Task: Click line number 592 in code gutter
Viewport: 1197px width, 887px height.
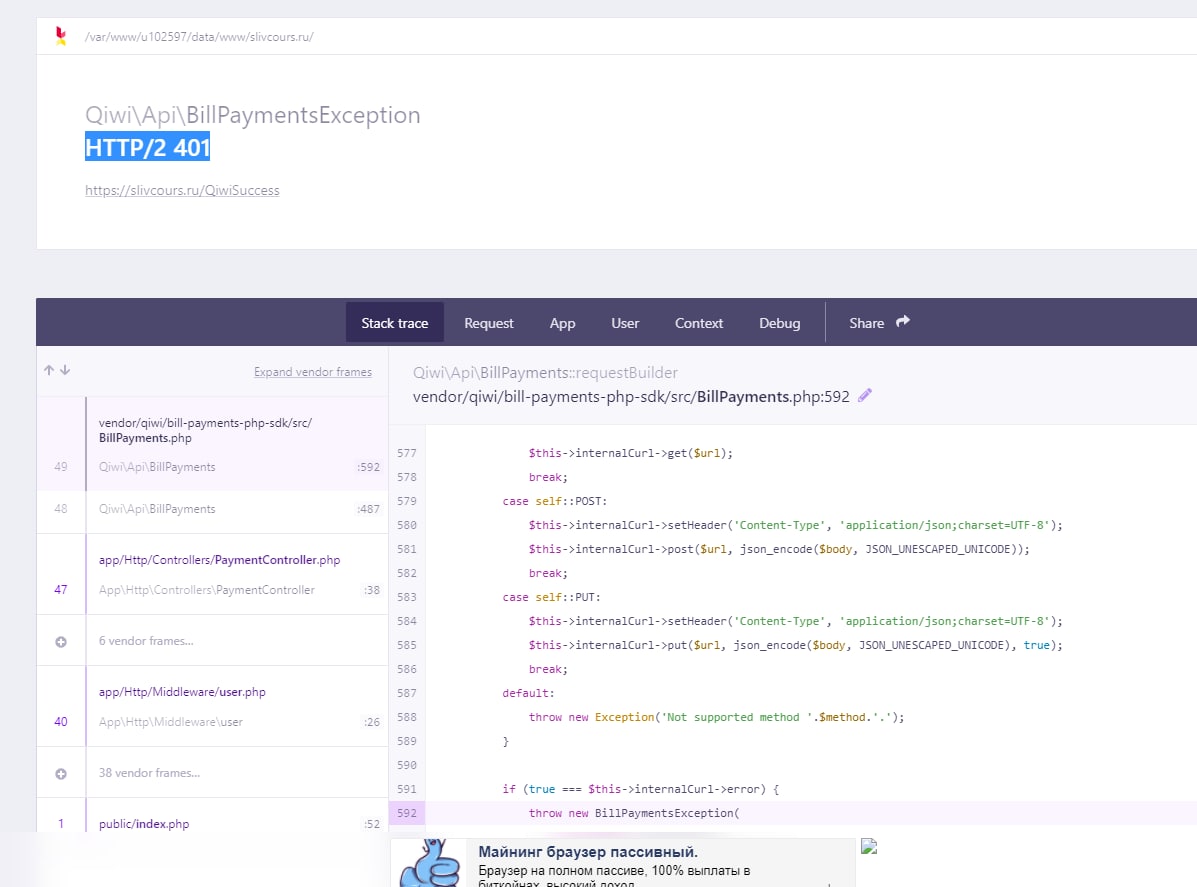Action: [407, 813]
